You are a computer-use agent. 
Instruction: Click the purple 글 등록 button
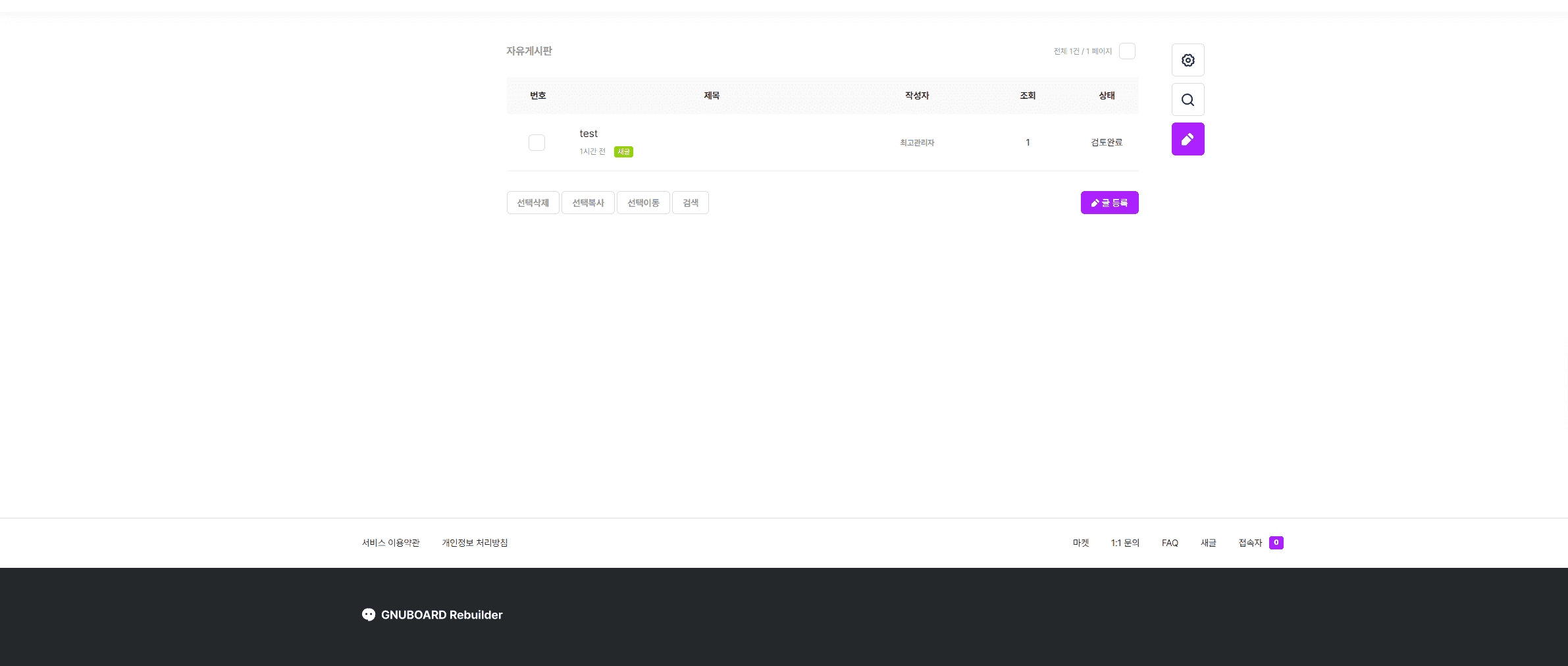[x=1109, y=203]
